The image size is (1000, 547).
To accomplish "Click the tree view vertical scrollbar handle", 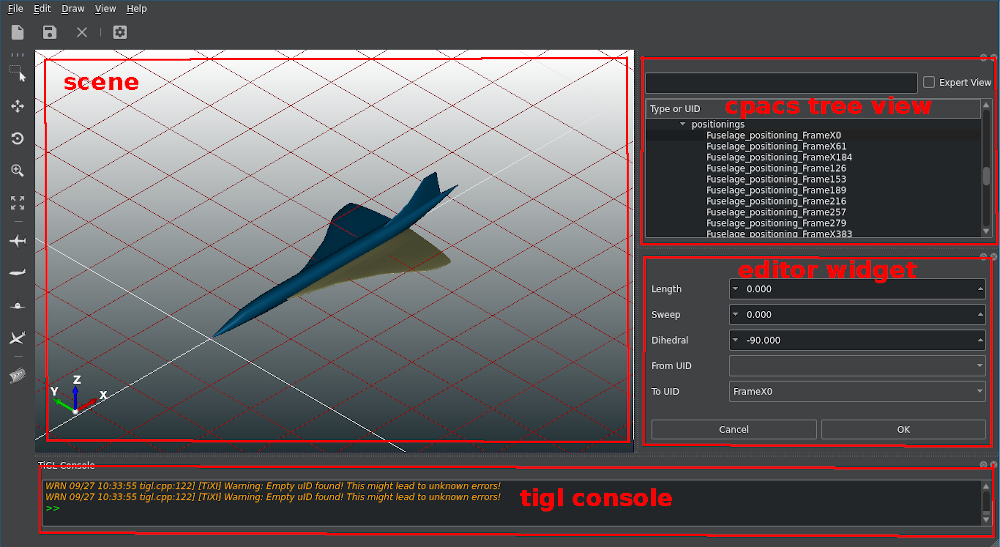I will tap(987, 176).
